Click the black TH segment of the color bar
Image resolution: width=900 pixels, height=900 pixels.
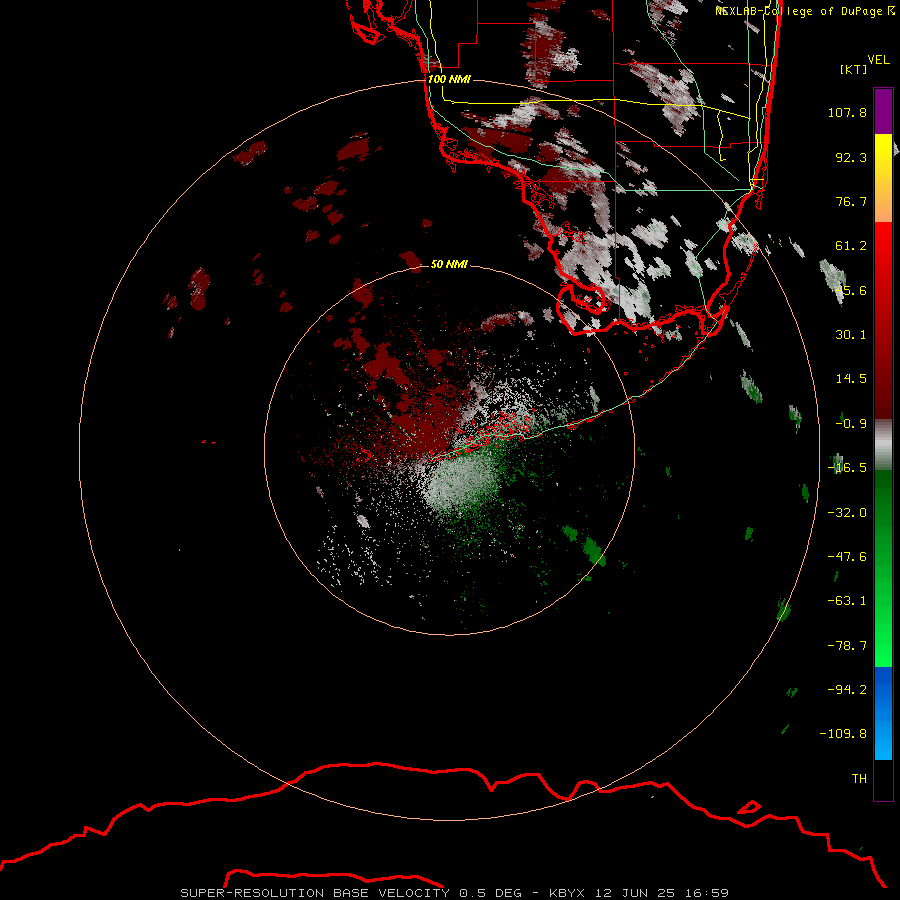(883, 780)
